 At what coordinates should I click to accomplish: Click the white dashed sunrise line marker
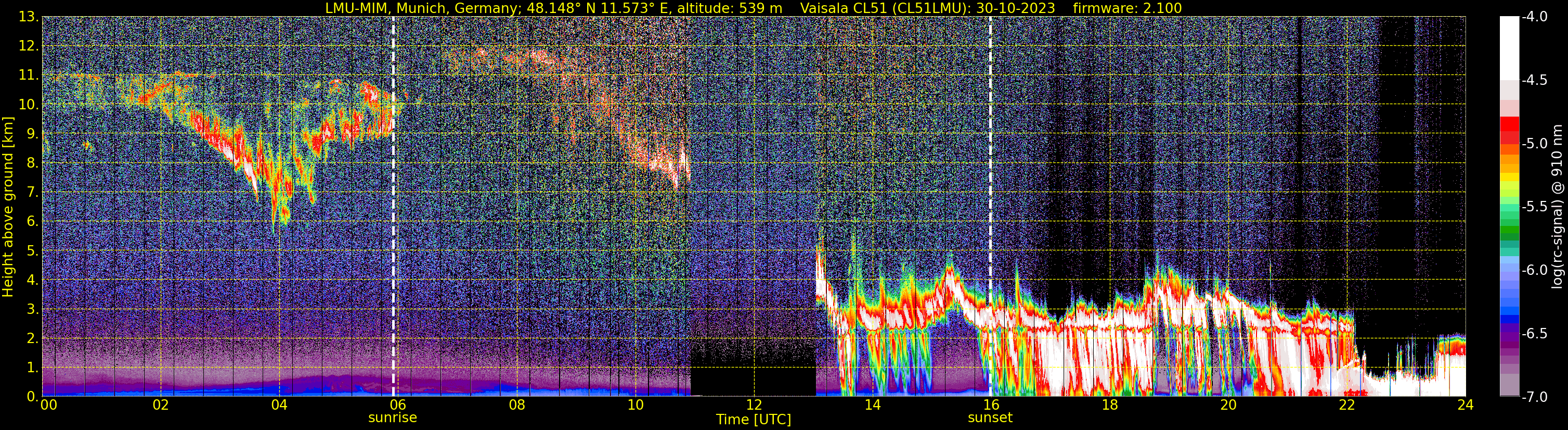tap(393, 206)
